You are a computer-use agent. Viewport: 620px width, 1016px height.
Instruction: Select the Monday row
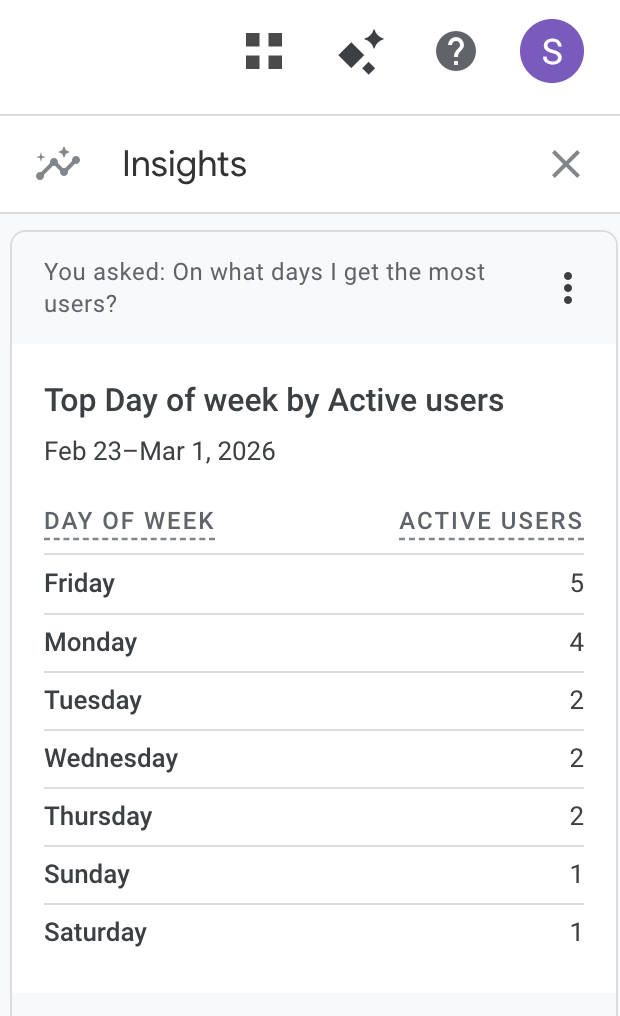[x=91, y=642]
